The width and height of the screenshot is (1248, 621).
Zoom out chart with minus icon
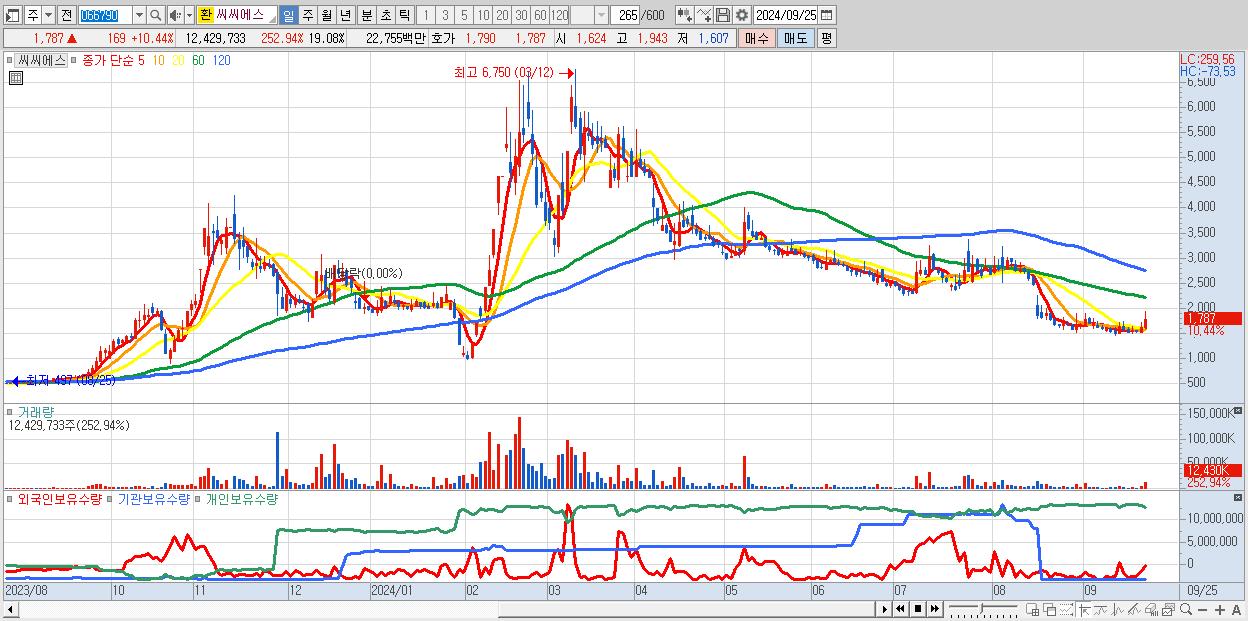[x=1203, y=610]
